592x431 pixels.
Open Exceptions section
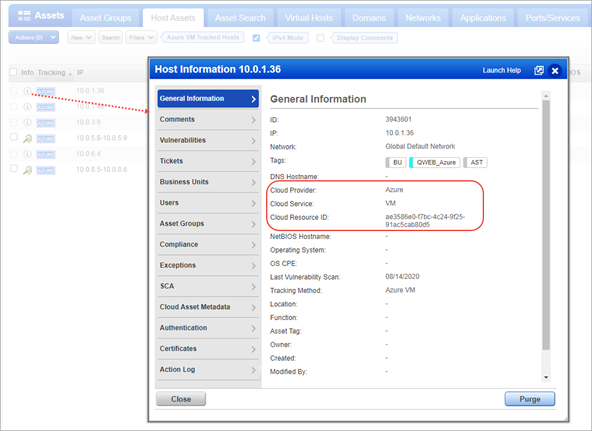208,265
